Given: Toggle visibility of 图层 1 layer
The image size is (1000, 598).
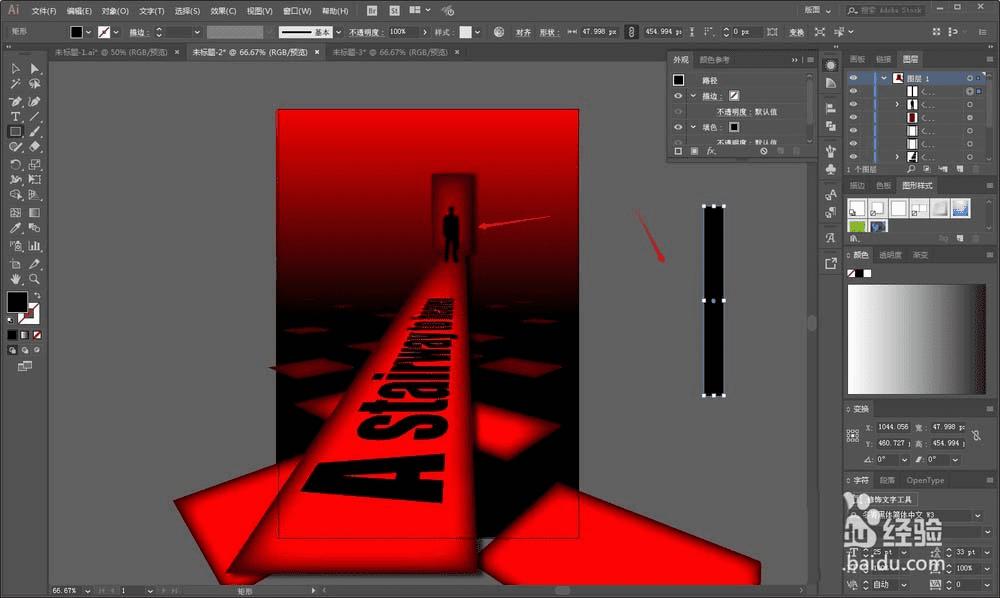Looking at the screenshot, I should [853, 77].
